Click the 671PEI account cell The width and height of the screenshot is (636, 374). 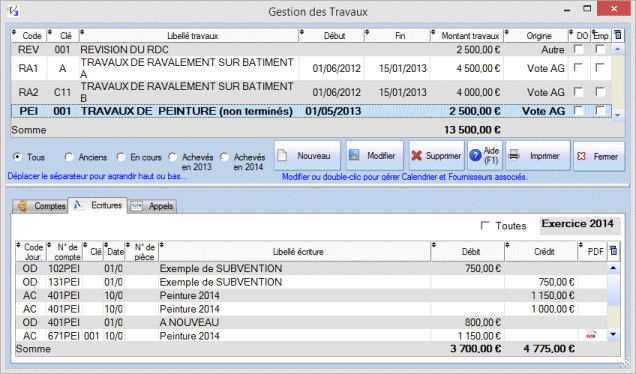click(x=64, y=336)
